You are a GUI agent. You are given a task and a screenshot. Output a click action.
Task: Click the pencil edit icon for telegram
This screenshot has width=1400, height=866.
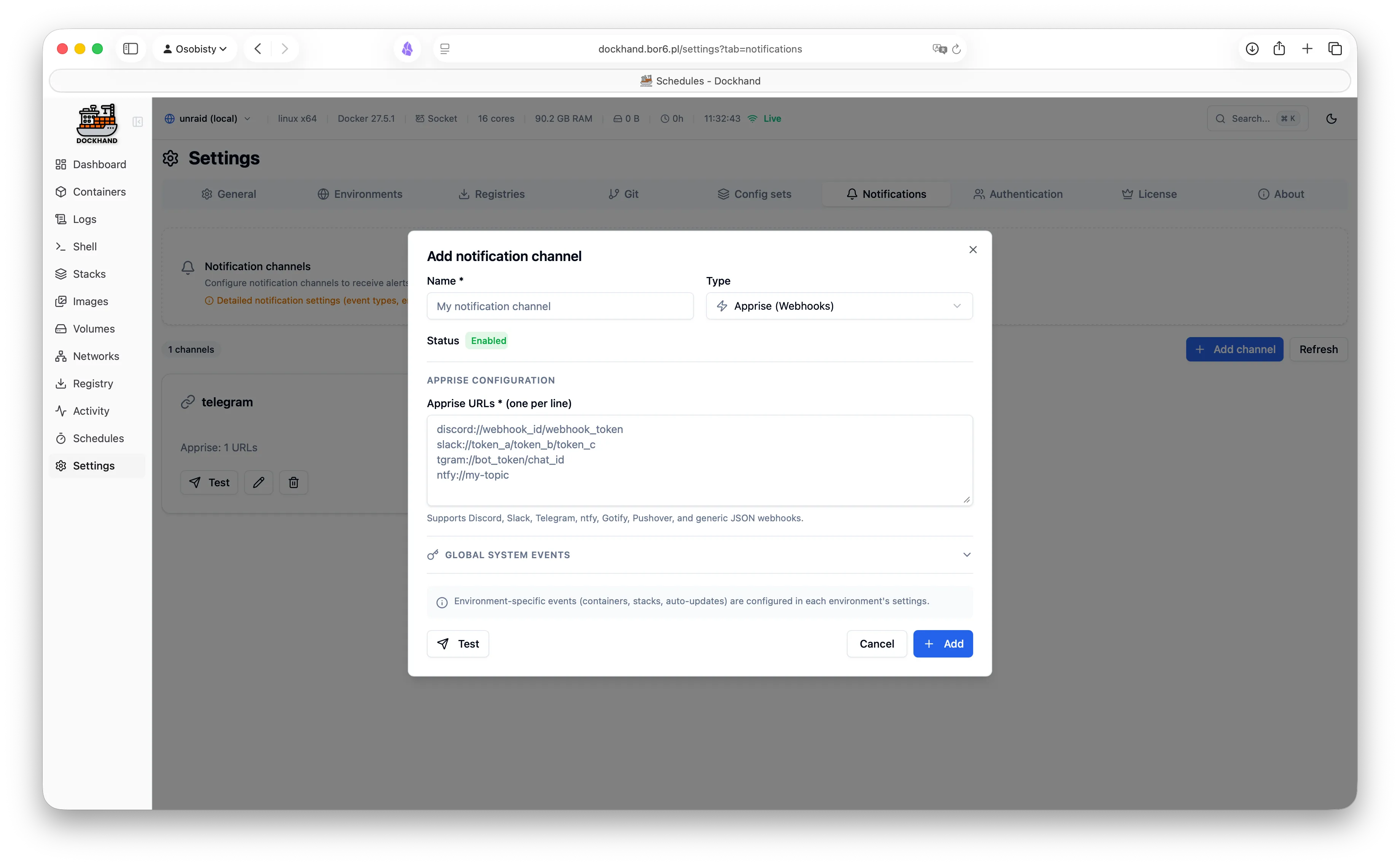coord(258,482)
